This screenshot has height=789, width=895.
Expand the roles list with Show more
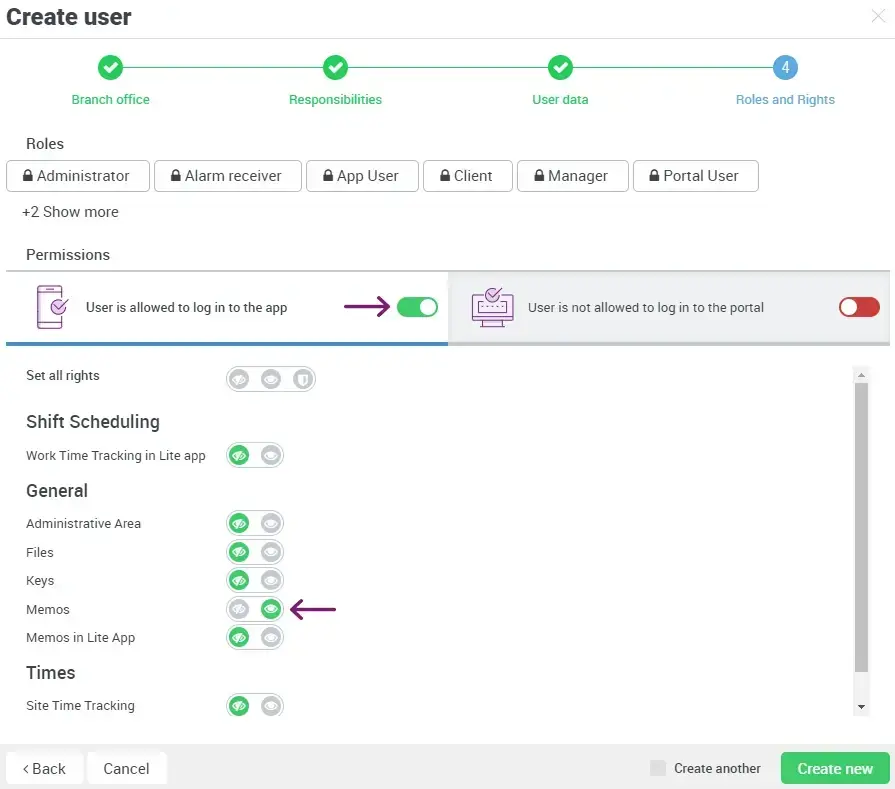pos(70,212)
